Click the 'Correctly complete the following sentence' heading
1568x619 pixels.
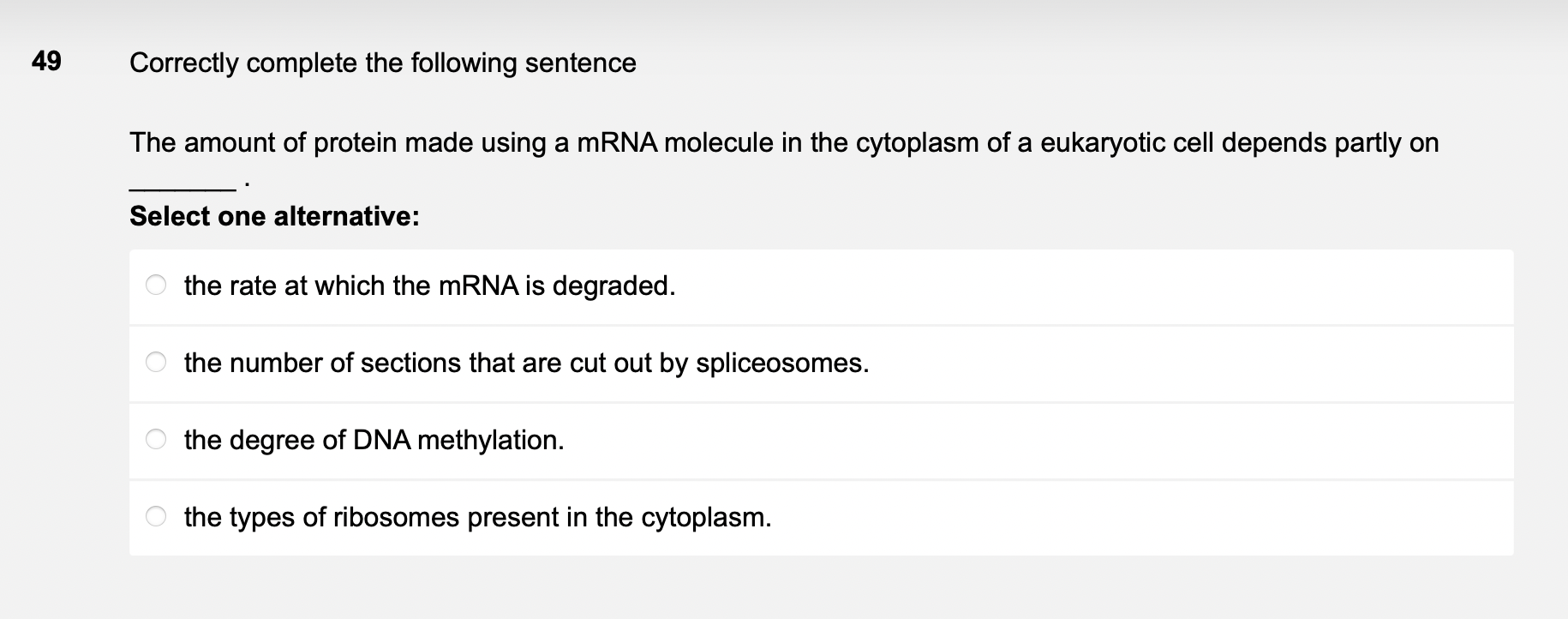(382, 63)
